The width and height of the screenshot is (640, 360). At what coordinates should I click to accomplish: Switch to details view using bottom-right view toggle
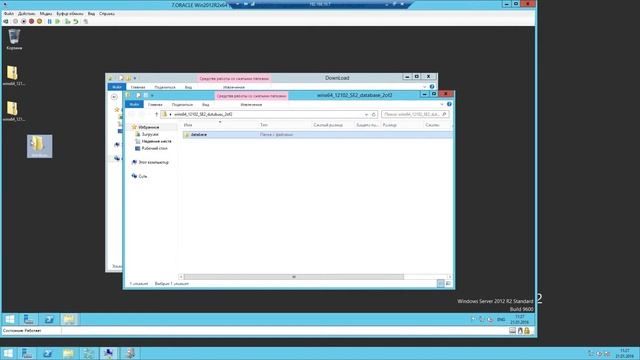click(440, 283)
